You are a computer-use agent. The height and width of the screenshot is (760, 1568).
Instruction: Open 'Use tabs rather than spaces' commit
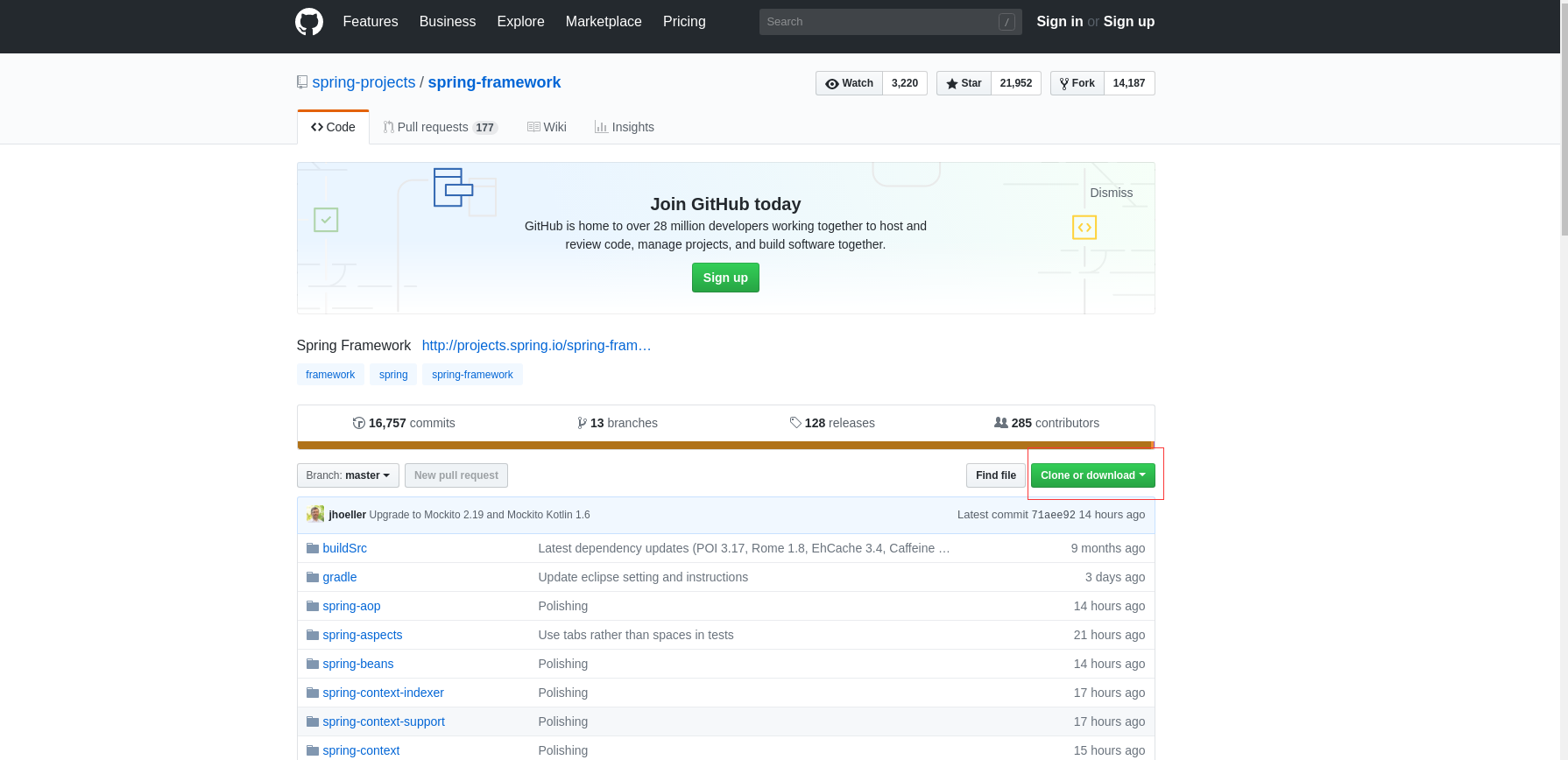pyautogui.click(x=636, y=635)
